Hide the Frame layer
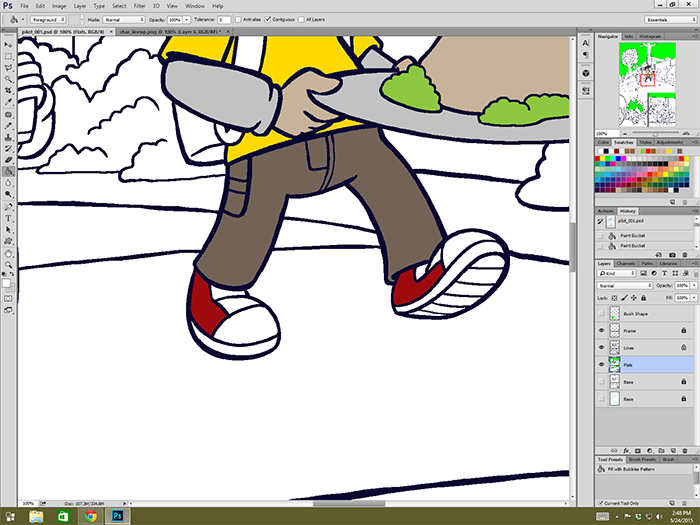The height and width of the screenshot is (525, 700). pos(601,330)
